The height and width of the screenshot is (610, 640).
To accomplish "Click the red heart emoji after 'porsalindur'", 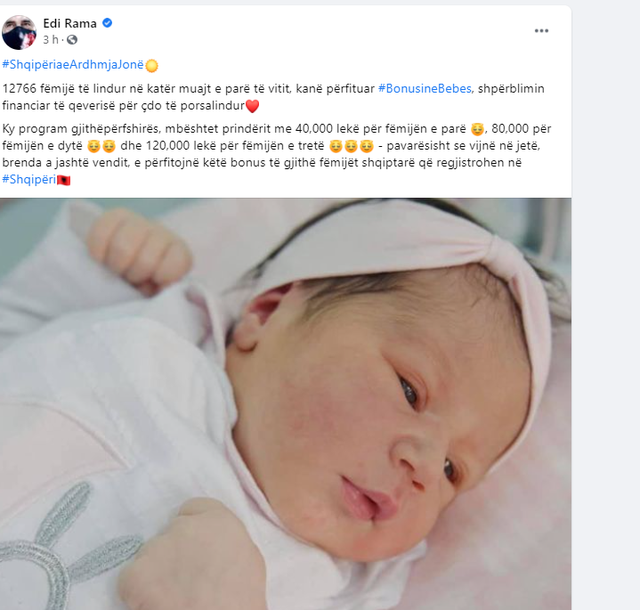I will point(253,106).
